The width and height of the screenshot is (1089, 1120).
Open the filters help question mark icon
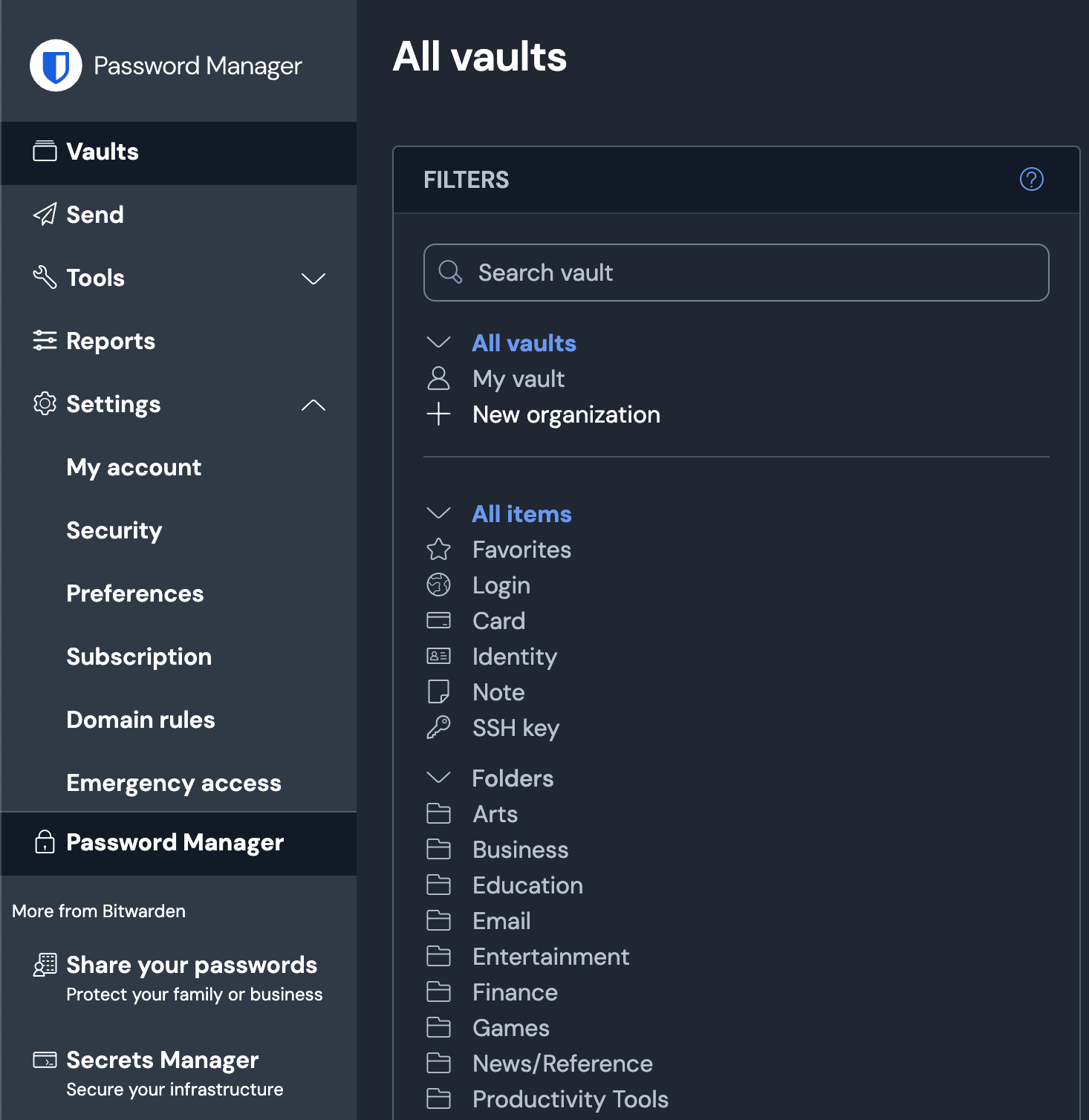(x=1031, y=179)
